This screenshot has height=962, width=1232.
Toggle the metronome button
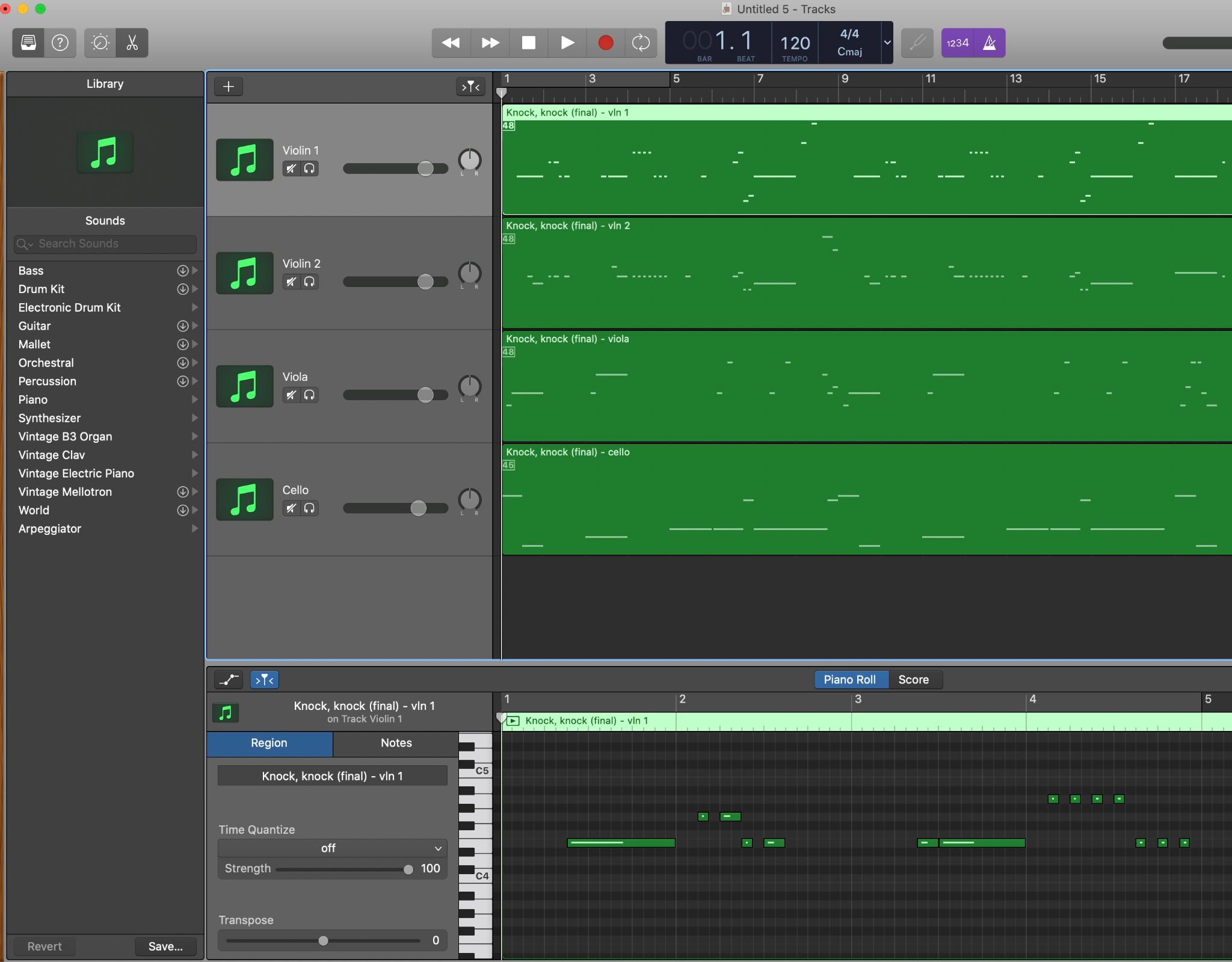tap(990, 43)
